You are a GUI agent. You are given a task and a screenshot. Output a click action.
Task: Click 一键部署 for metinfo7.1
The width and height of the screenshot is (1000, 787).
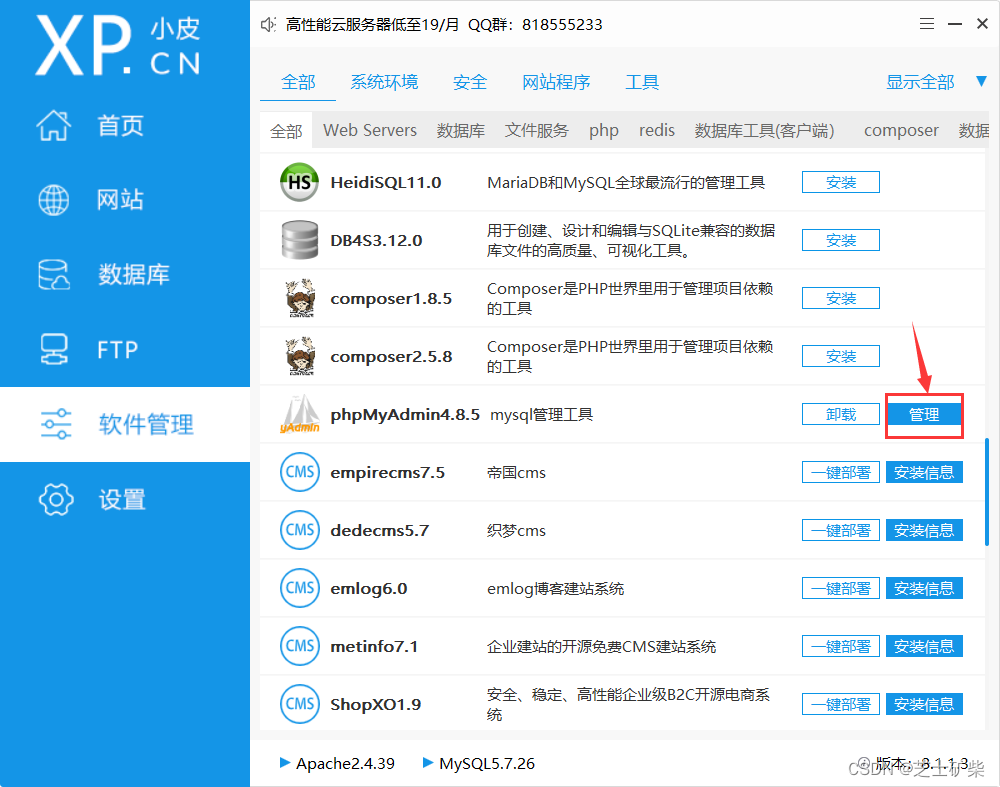(x=841, y=646)
